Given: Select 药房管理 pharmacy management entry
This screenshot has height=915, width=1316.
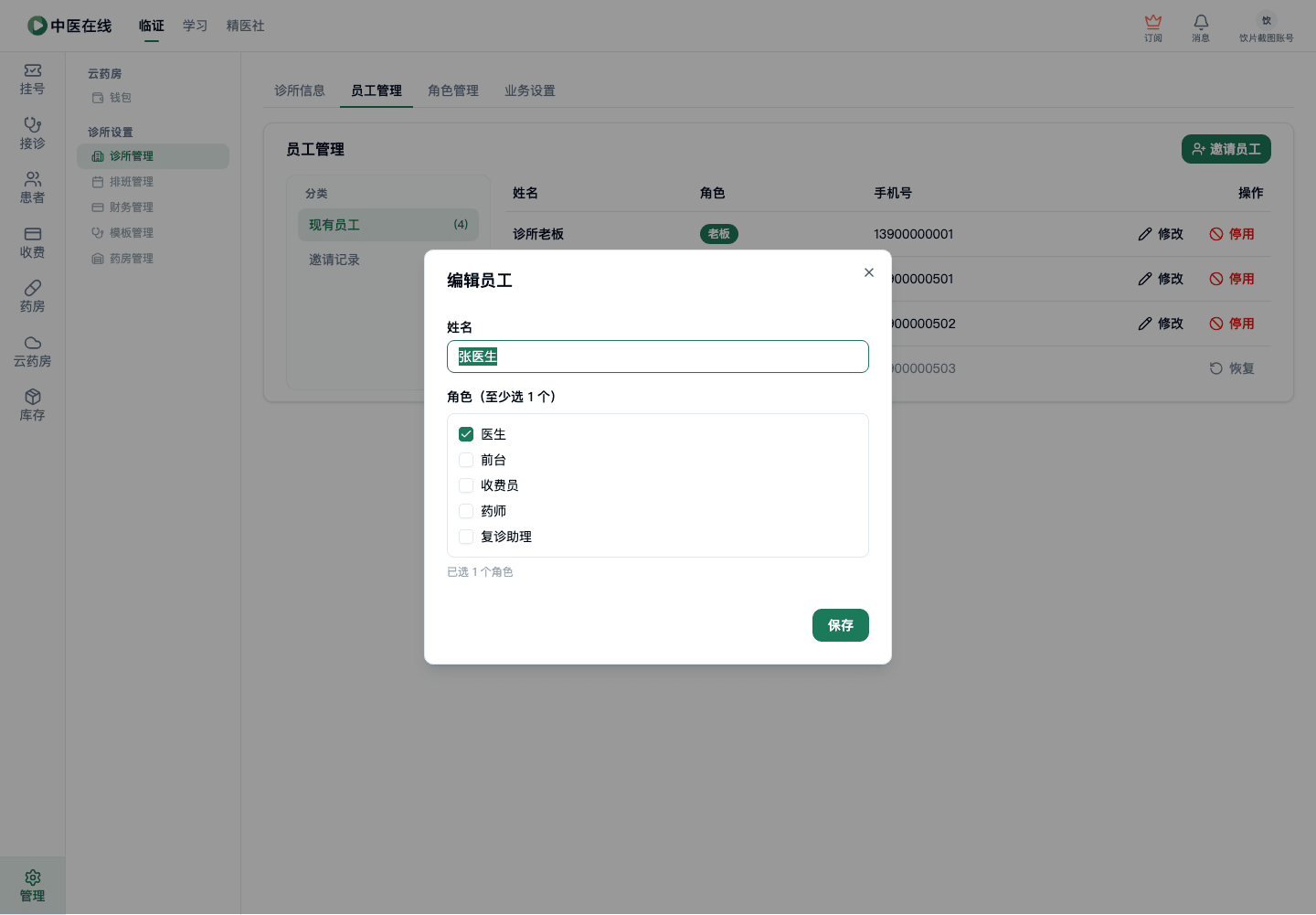Looking at the screenshot, I should [x=153, y=259].
